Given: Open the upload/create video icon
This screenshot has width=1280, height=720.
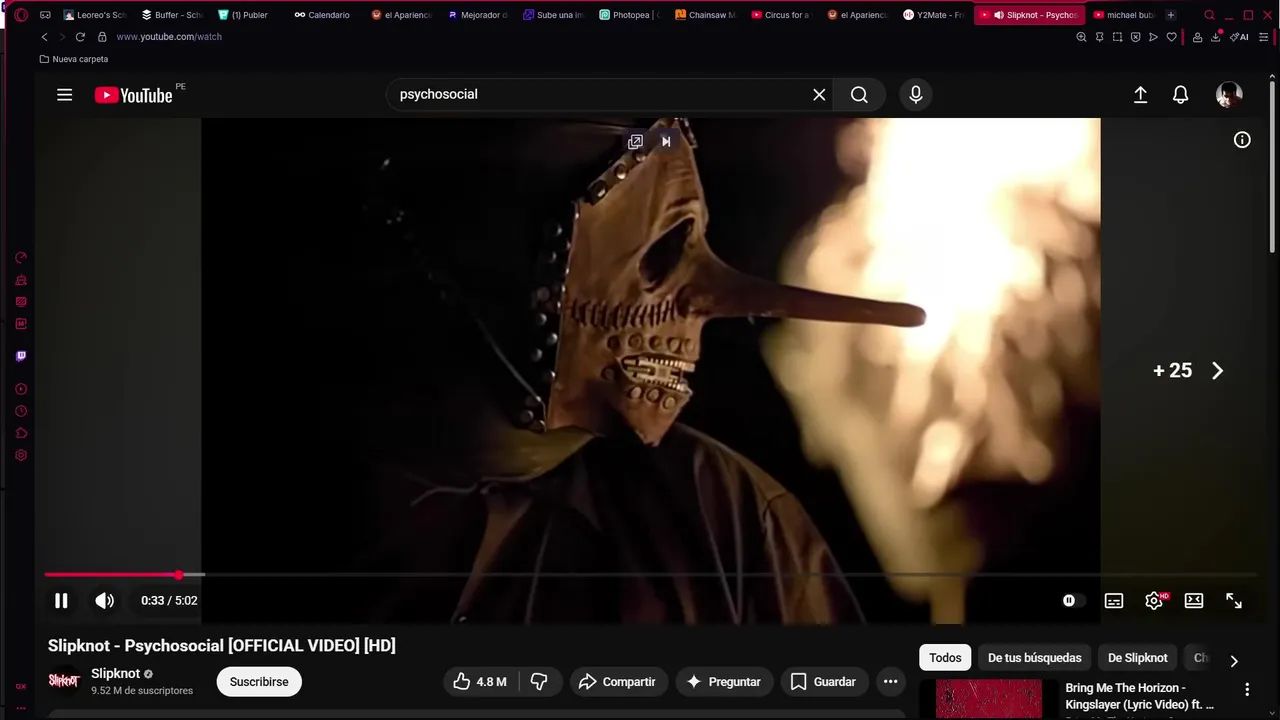Looking at the screenshot, I should tap(1140, 95).
